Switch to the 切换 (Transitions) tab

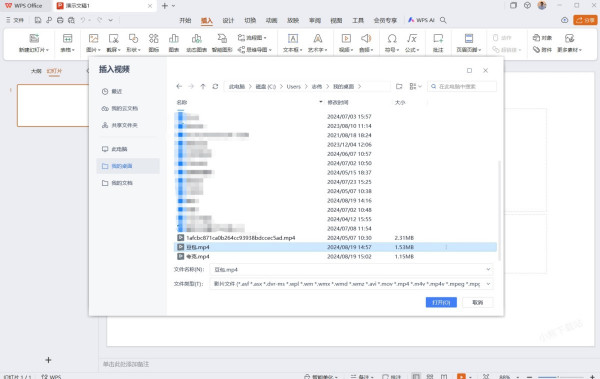coord(250,20)
